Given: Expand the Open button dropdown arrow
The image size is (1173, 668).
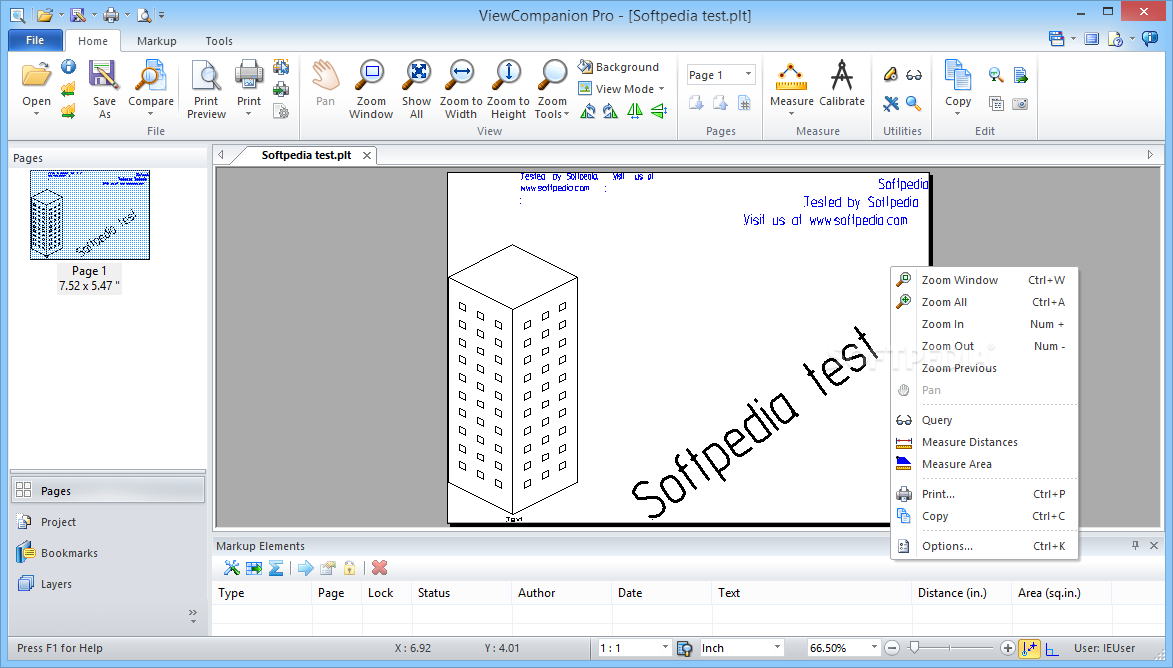Looking at the screenshot, I should click(x=36, y=114).
